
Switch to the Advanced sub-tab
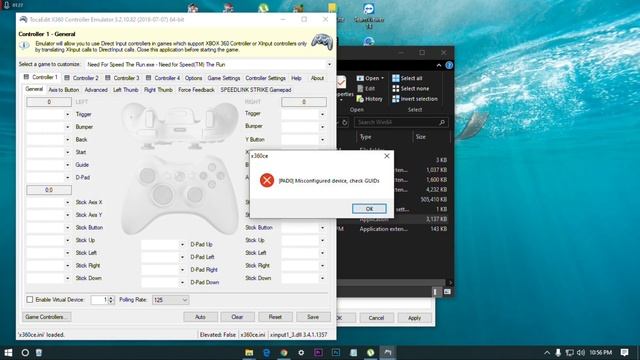[96, 90]
